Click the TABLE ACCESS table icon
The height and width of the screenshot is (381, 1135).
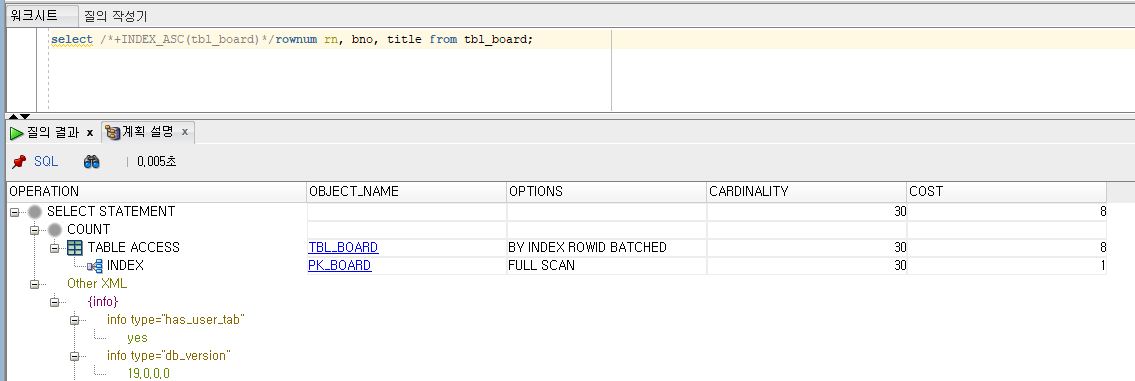tap(75, 248)
